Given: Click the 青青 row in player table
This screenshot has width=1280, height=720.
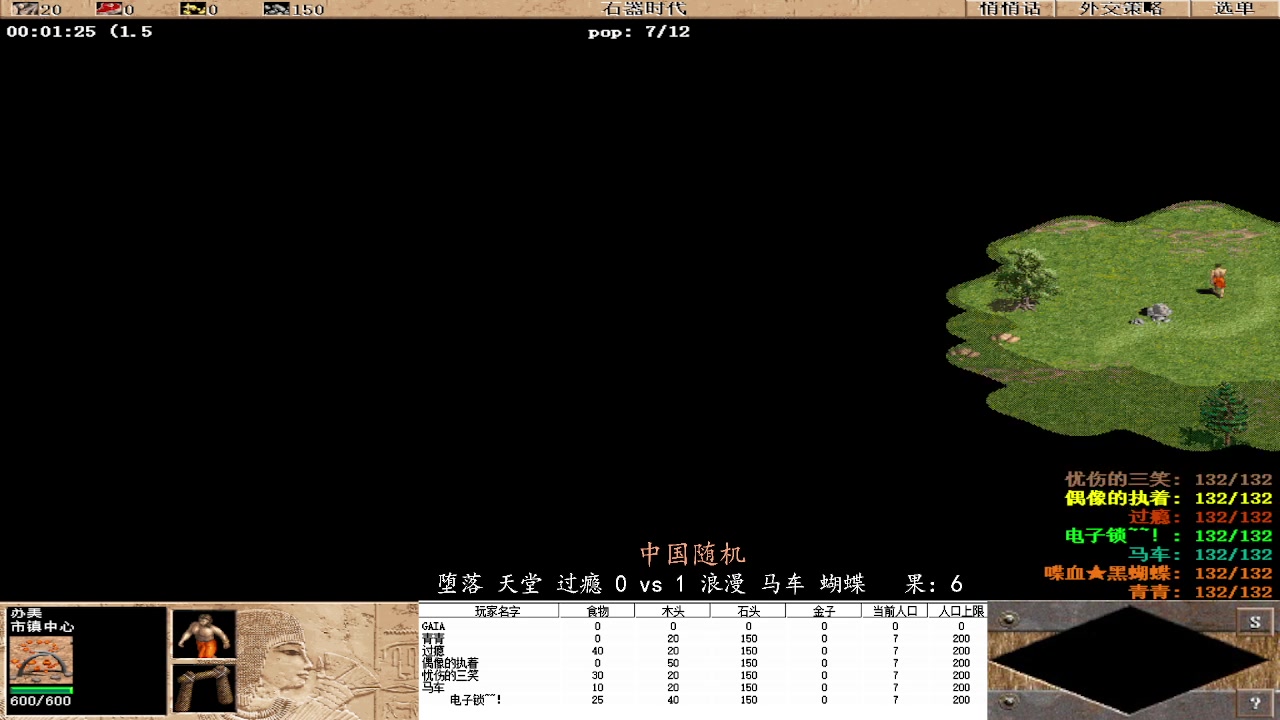Looking at the screenshot, I should [x=702, y=639].
